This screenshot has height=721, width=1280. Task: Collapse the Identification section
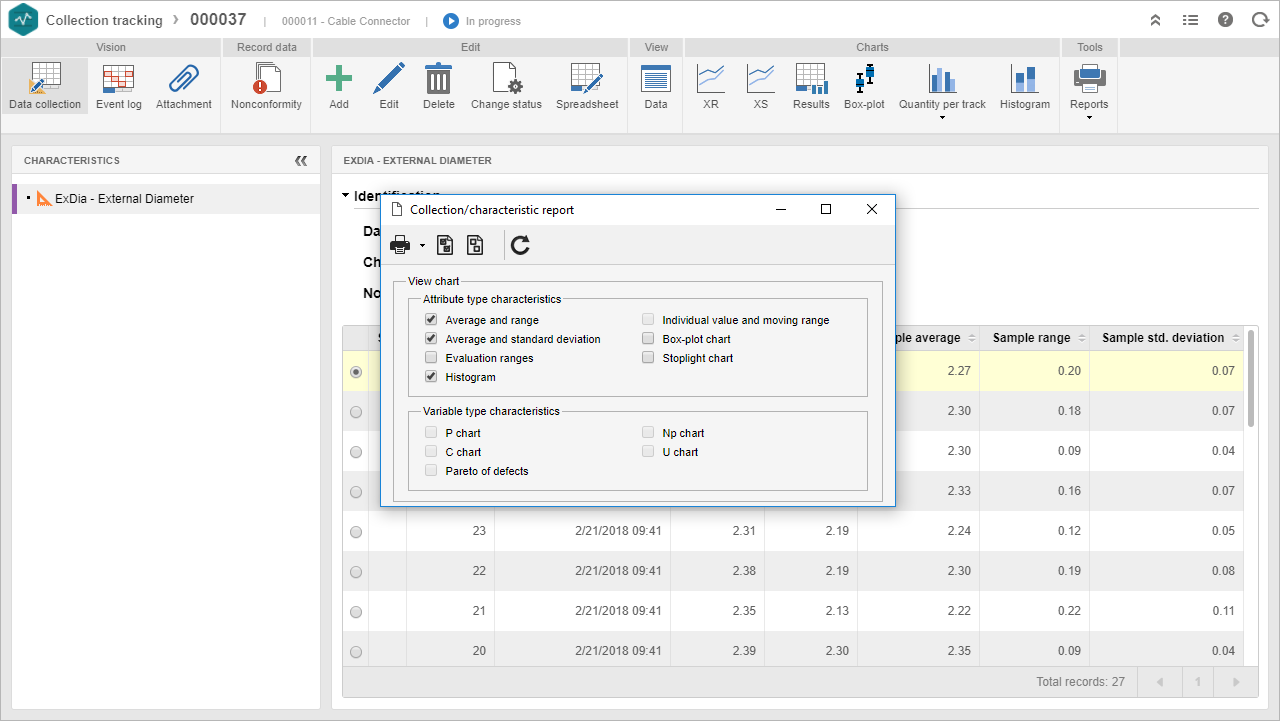coord(346,196)
